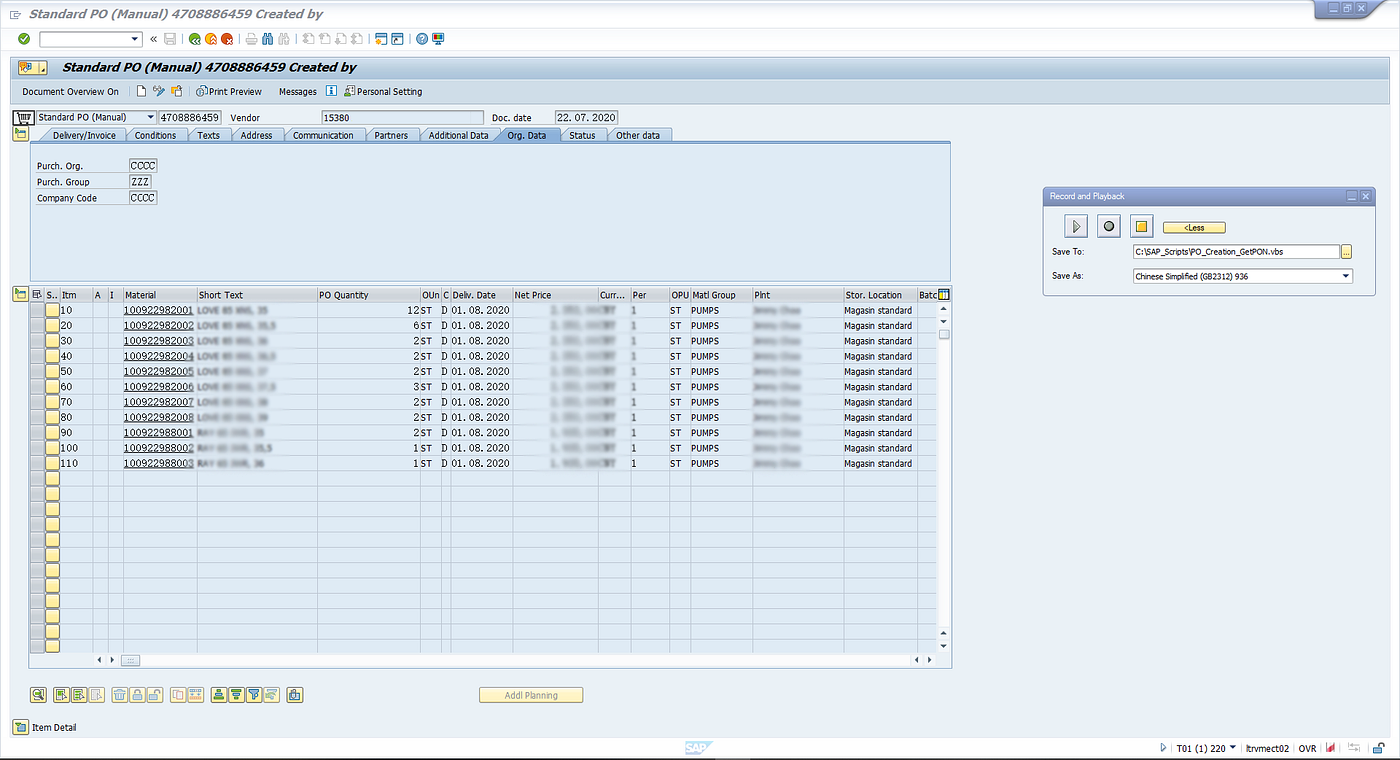The width and height of the screenshot is (1400, 760).
Task: Select the Delete row trash icon below item table
Action: coord(120,695)
